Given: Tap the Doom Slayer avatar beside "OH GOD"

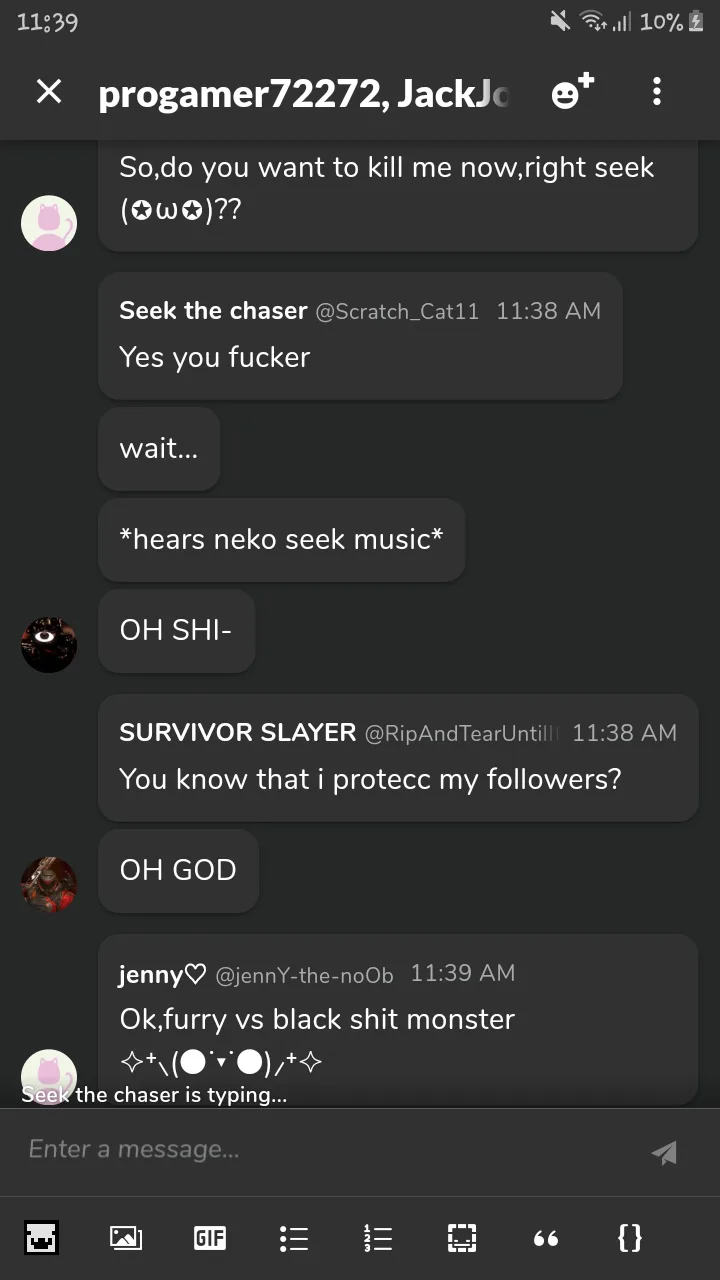Looking at the screenshot, I should point(49,884).
